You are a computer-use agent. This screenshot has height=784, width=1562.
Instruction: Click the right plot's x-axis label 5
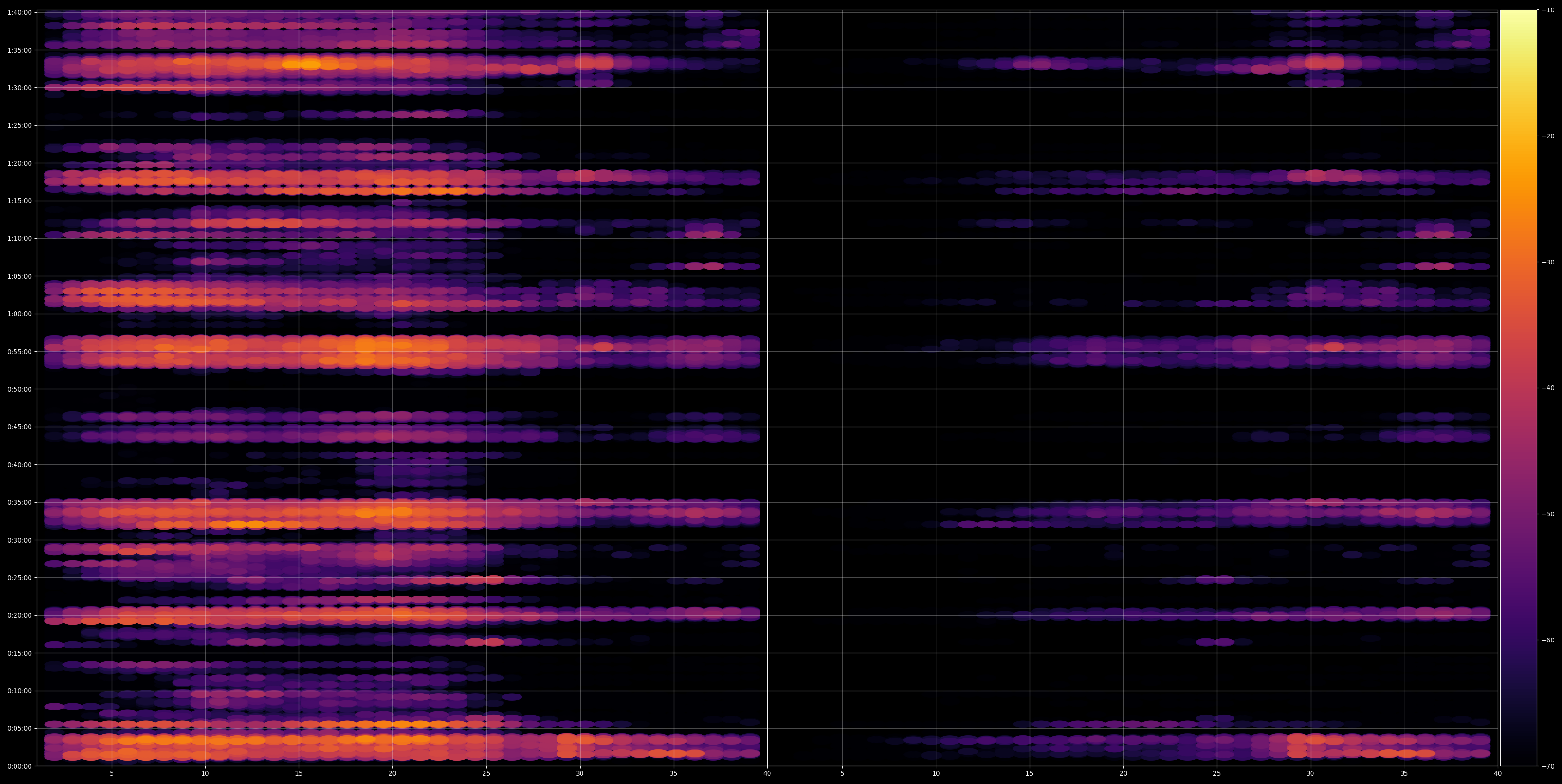pyautogui.click(x=842, y=774)
